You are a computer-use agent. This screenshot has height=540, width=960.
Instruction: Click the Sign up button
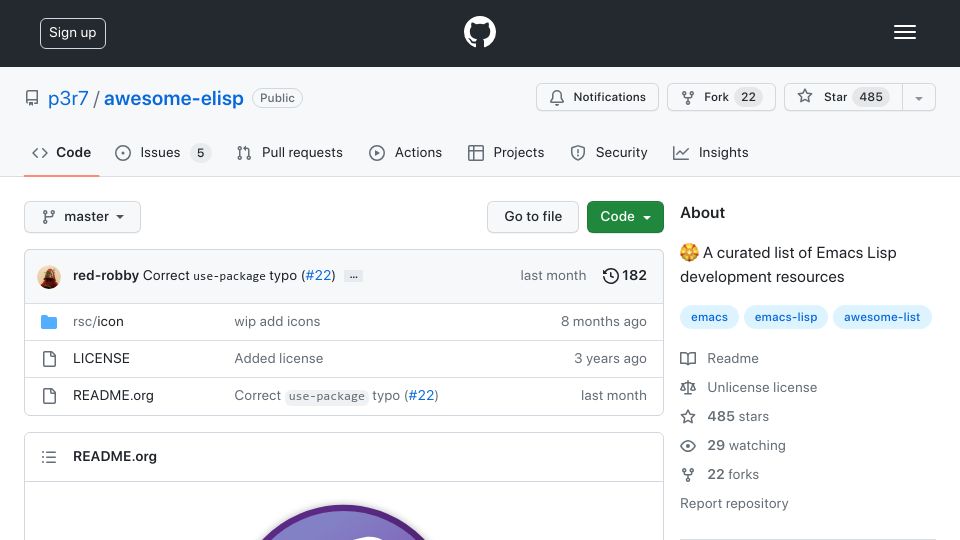(73, 33)
